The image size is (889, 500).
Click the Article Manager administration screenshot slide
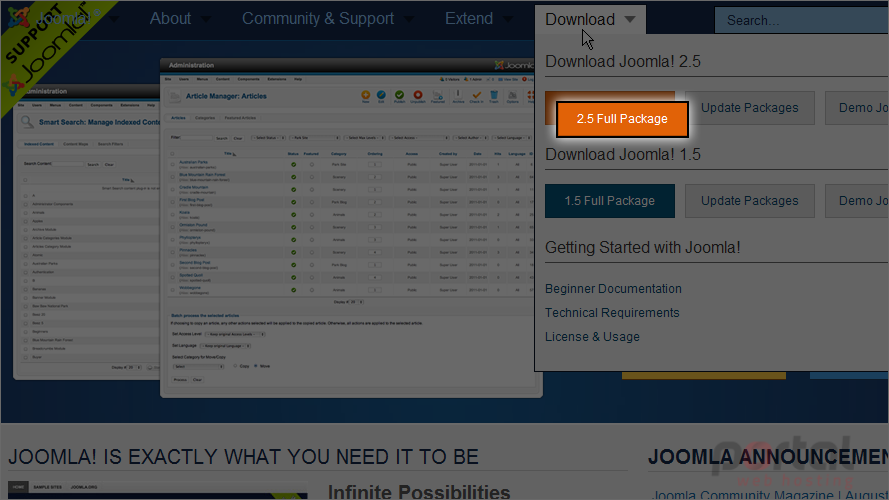coord(351,227)
